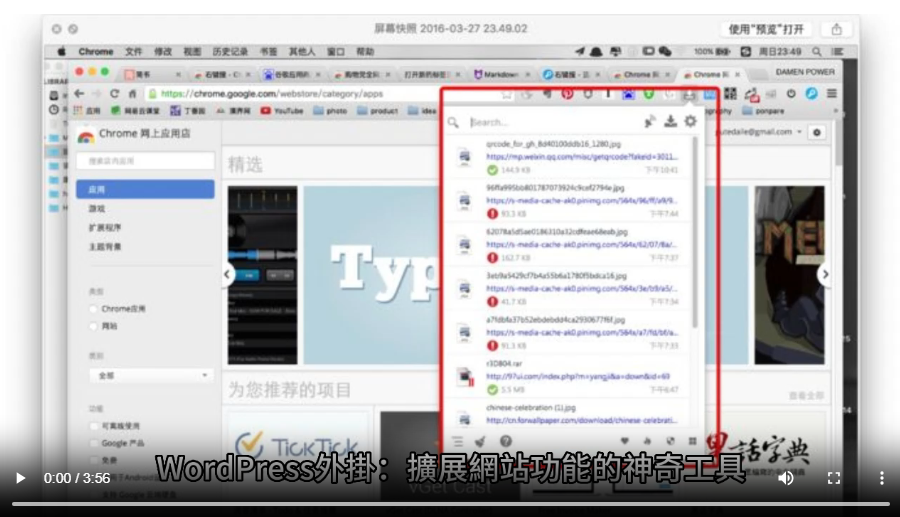Select the 网站 radio option
This screenshot has width=900, height=517.
coord(93,326)
